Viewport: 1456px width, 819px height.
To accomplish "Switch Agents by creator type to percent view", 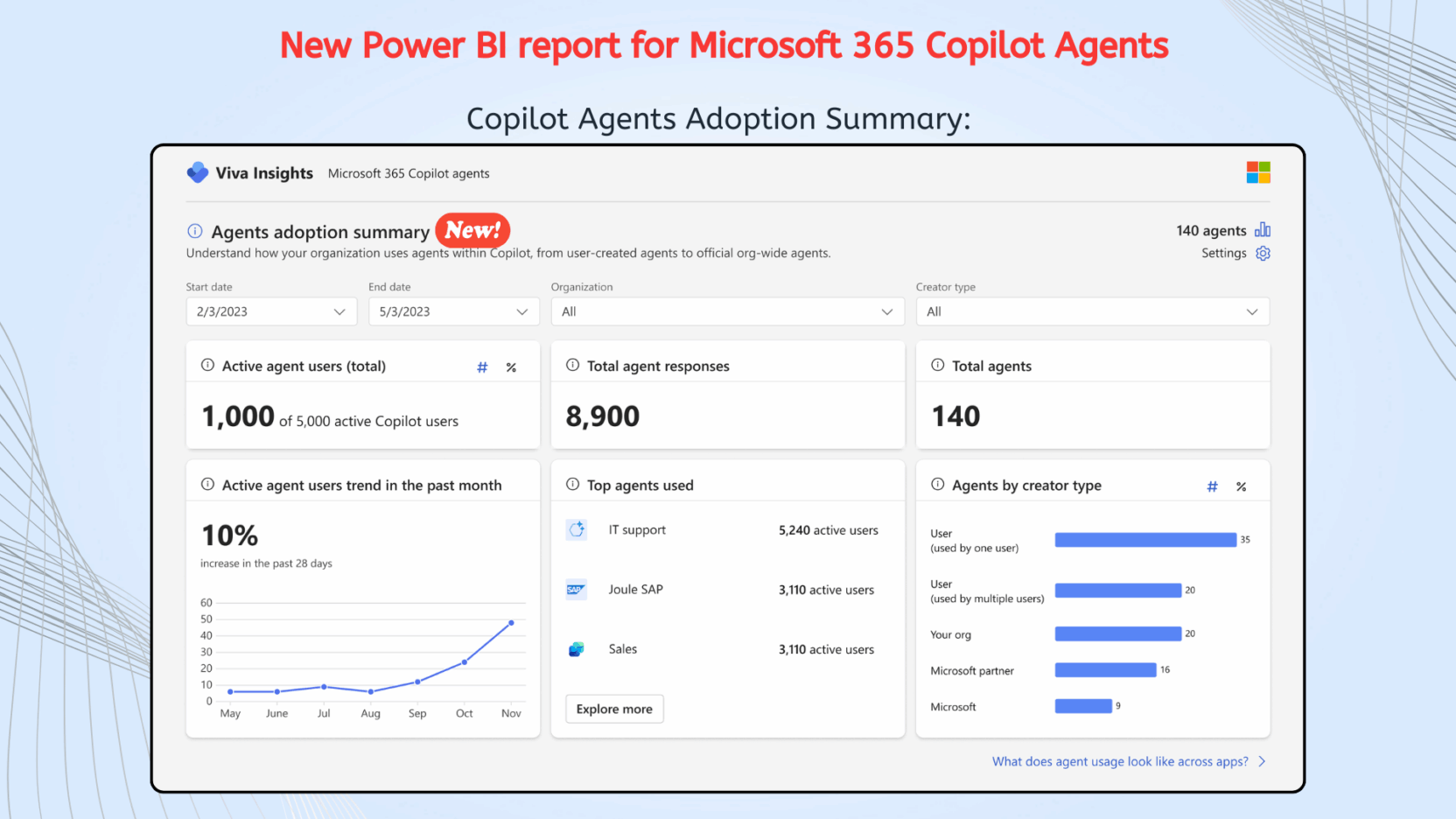I will [x=1241, y=486].
